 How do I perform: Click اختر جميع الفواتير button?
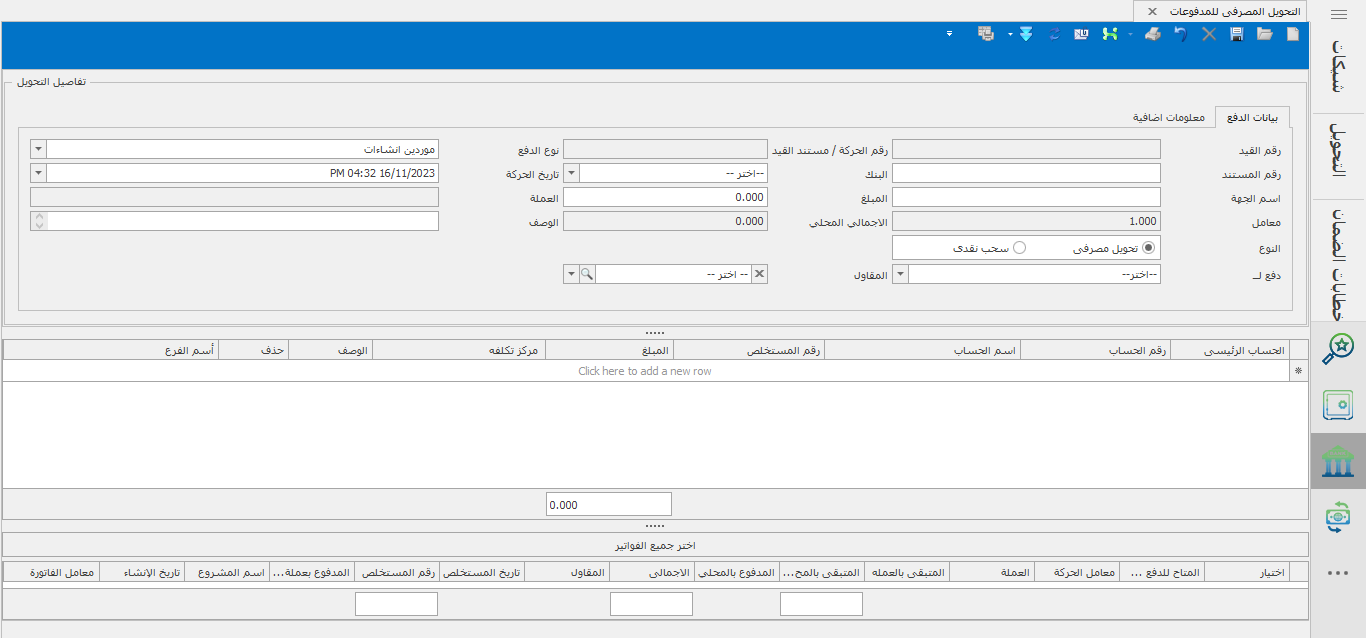[x=655, y=545]
